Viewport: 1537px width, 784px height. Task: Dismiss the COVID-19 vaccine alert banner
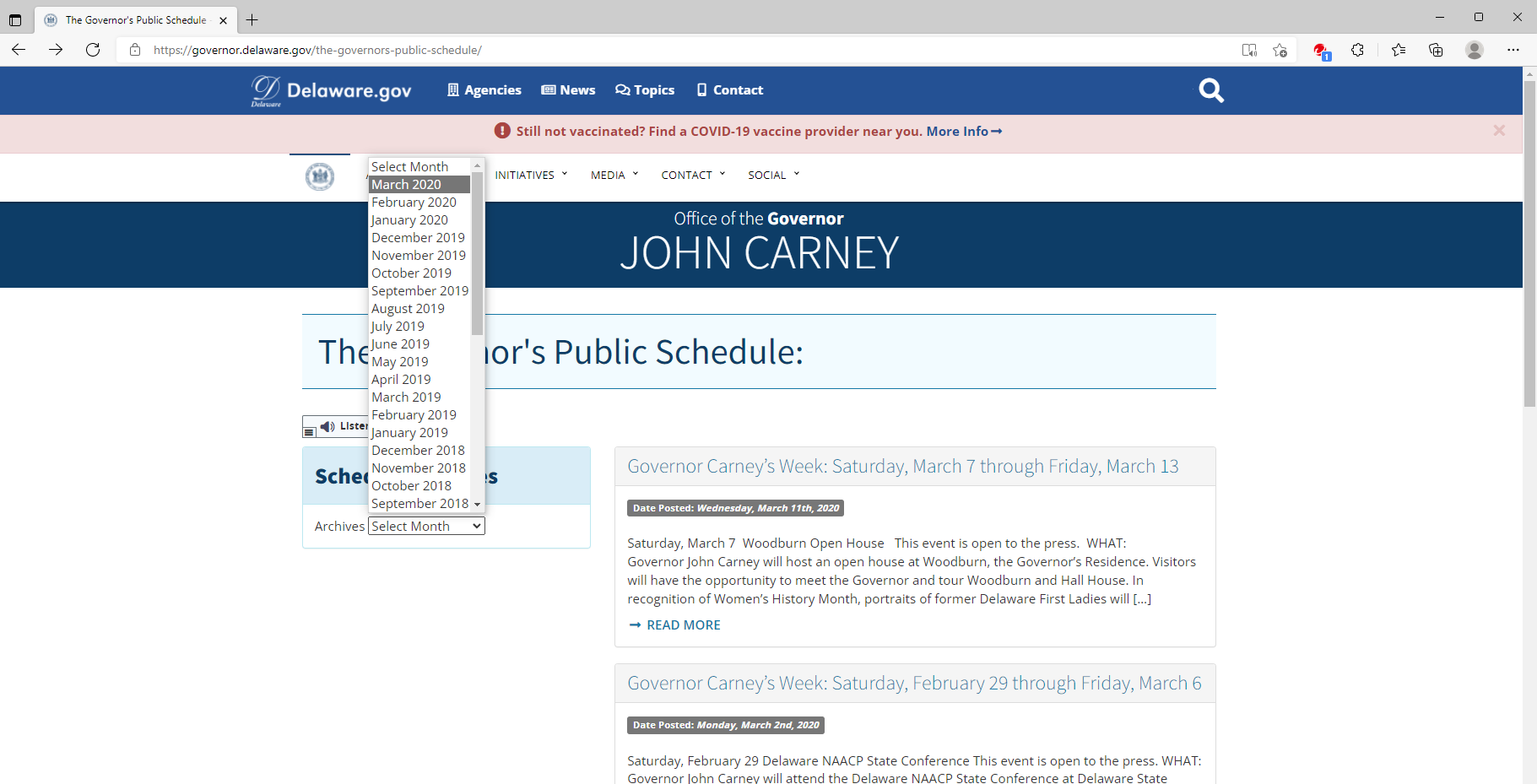(x=1499, y=131)
